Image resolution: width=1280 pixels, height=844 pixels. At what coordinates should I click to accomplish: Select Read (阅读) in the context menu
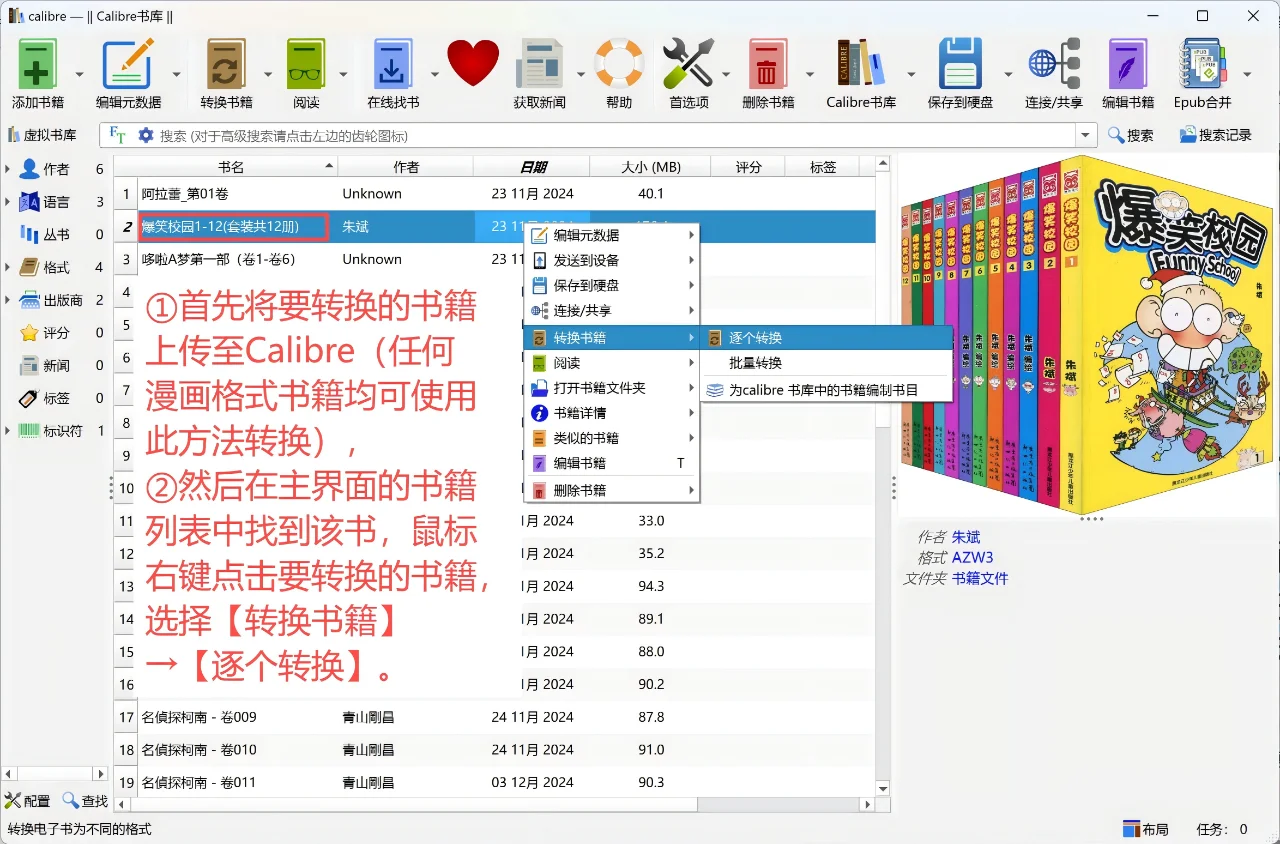click(611, 363)
